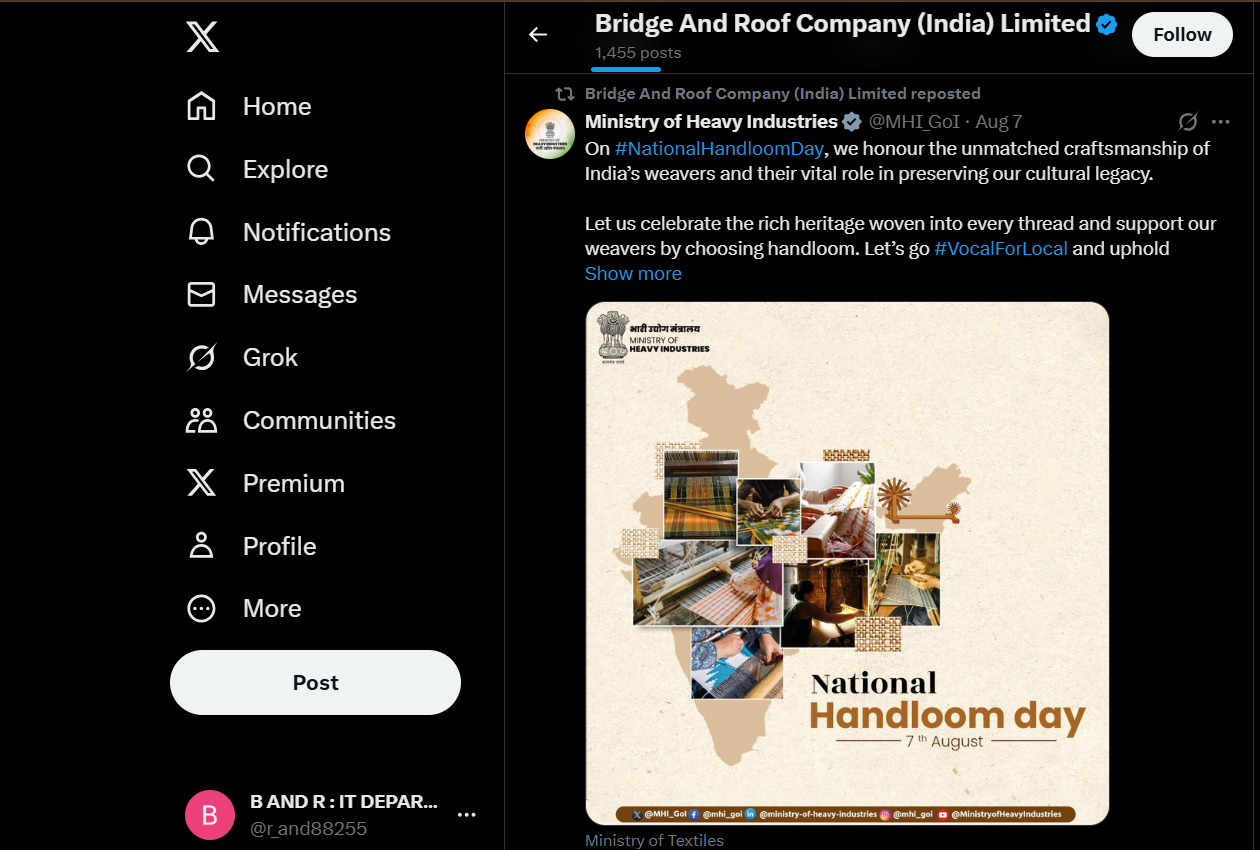Open Profile in the sidebar

pos(252,546)
